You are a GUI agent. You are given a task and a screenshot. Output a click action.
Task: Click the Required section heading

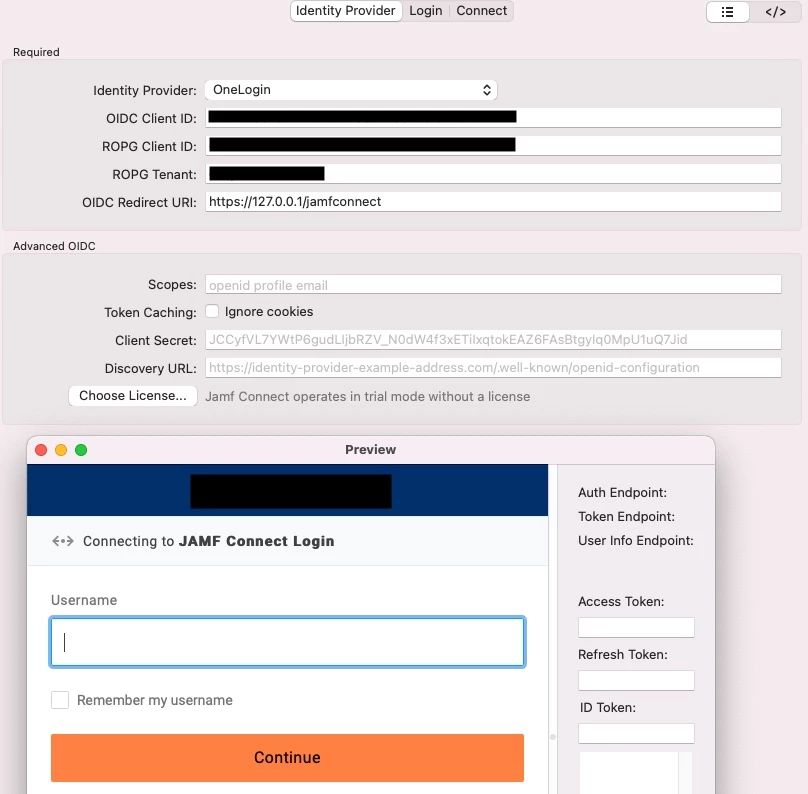(36, 52)
